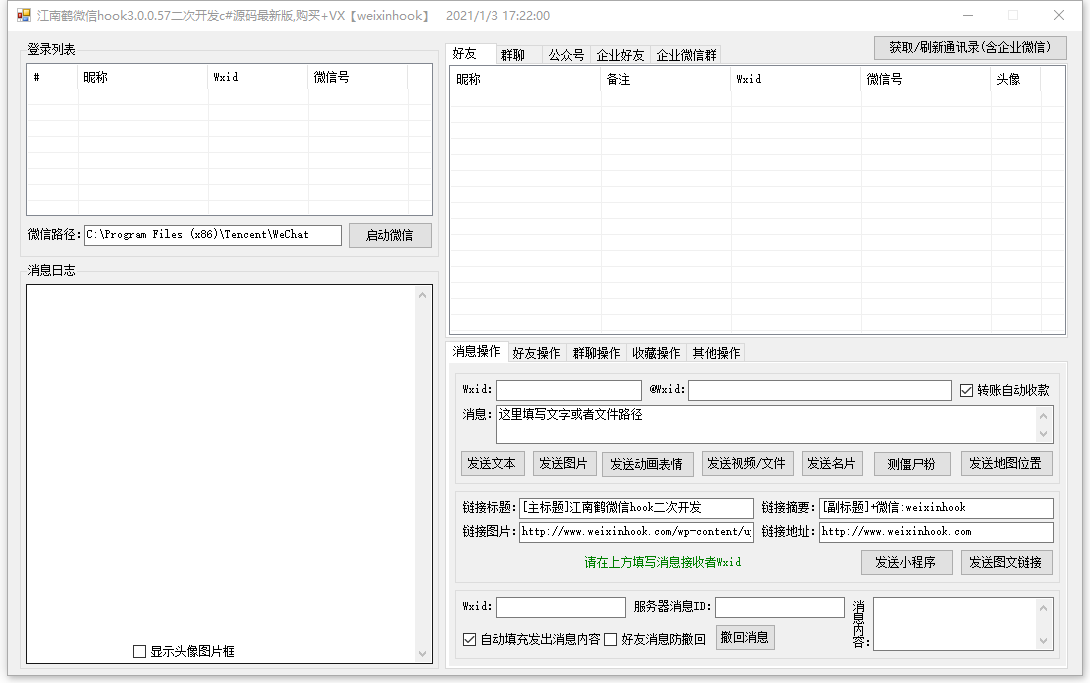
Task: Click Wxid column header in contacts table
Action: (x=795, y=79)
